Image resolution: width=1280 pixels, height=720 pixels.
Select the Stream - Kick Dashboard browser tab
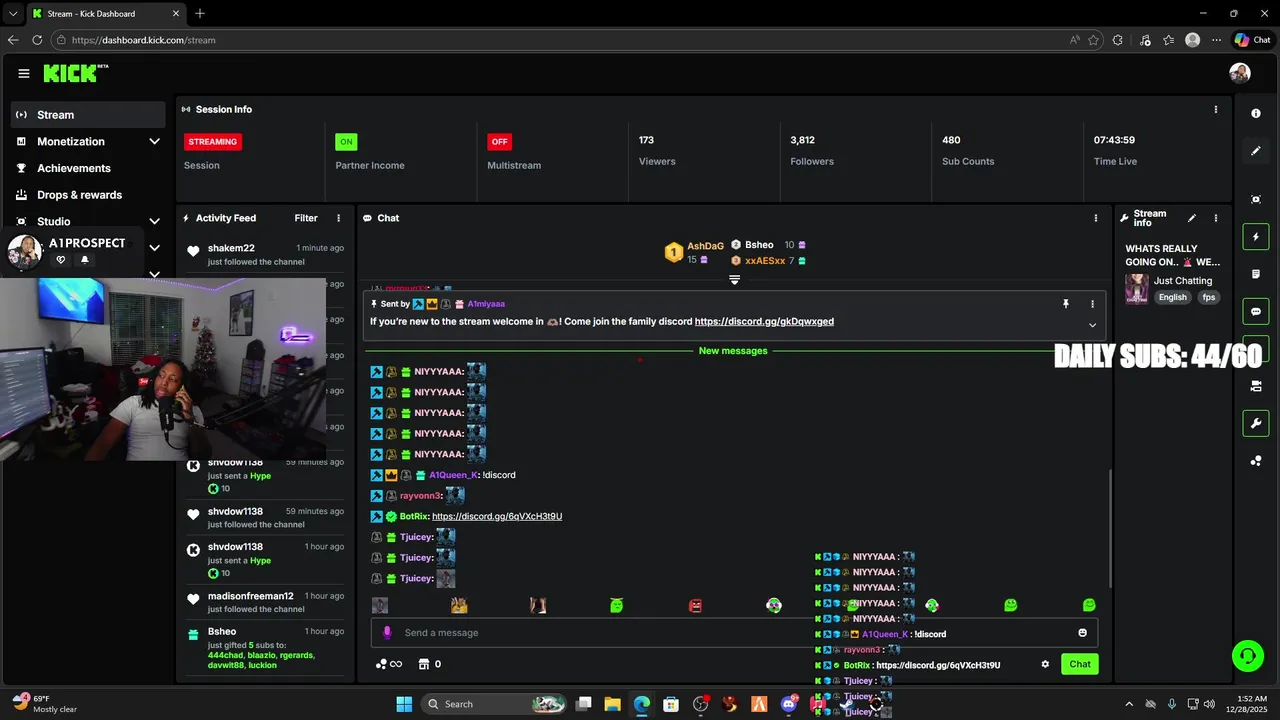pyautogui.click(x=105, y=13)
